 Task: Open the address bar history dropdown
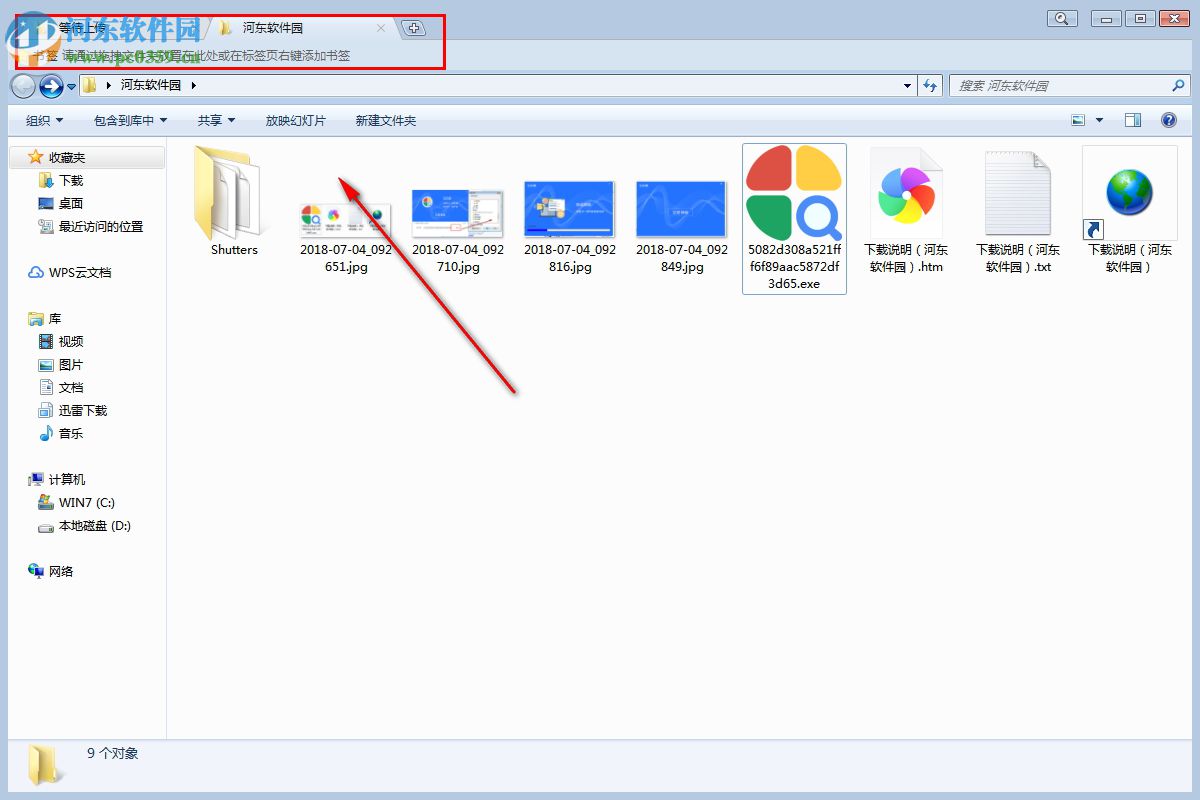pos(907,86)
